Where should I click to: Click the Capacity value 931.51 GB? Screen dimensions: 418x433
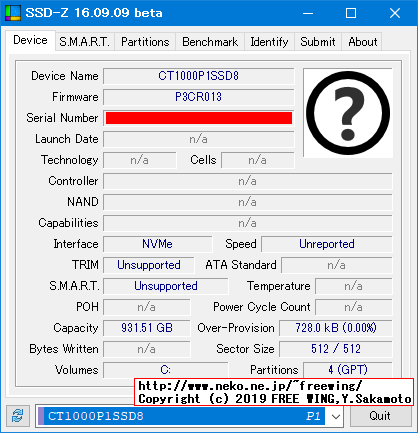coord(147,328)
